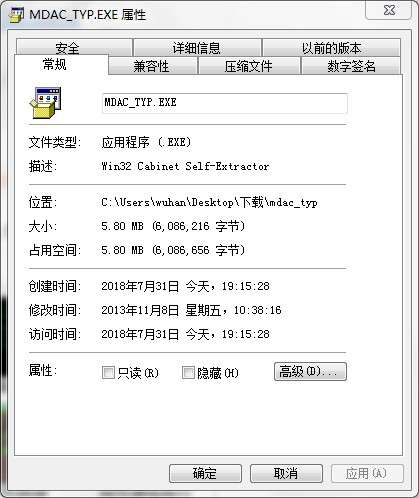Screen dimensions: 419x498
Task: Open the 详细信息 tab
Action: tap(197, 48)
